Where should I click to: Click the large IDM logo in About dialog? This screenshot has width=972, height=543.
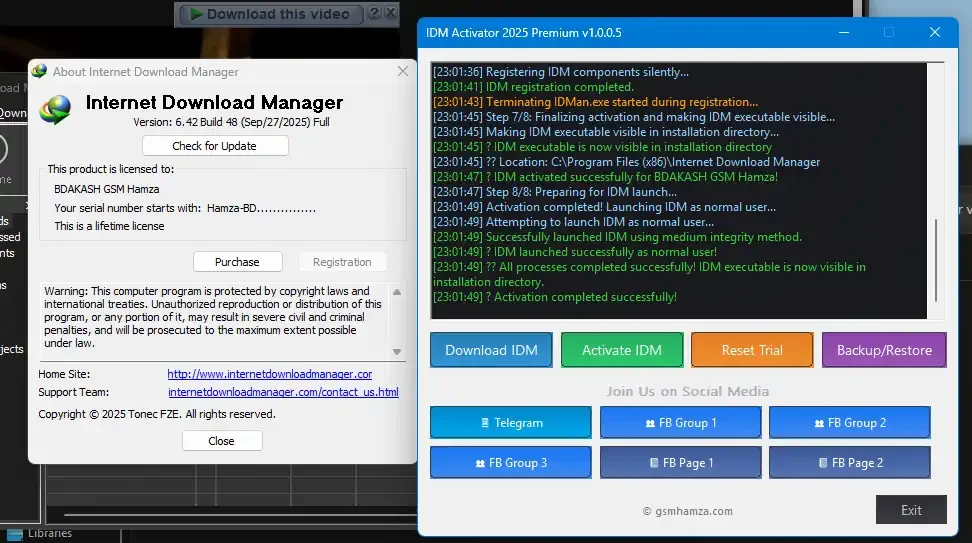(55, 110)
